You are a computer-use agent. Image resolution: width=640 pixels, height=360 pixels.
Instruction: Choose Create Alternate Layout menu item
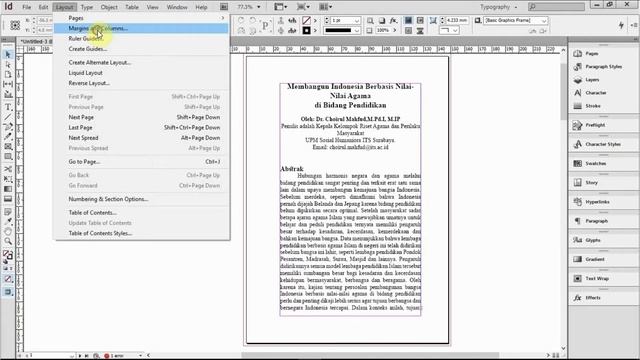(x=141, y=62)
